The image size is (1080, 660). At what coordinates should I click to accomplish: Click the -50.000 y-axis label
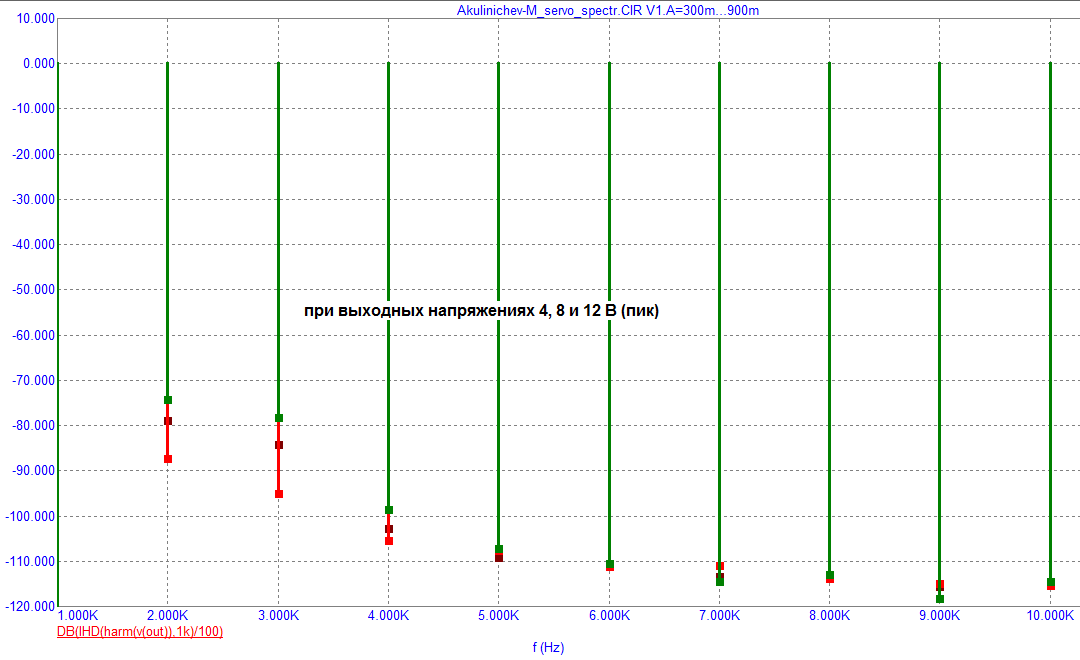point(34,290)
